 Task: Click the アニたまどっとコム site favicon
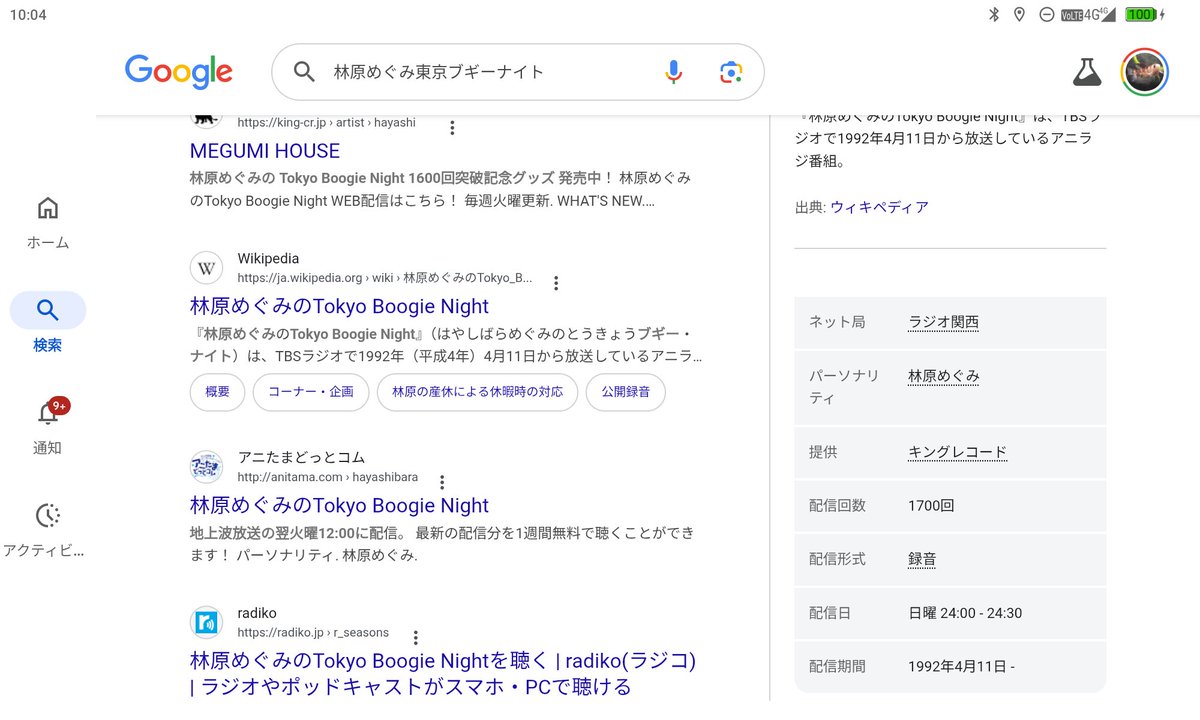(x=206, y=466)
